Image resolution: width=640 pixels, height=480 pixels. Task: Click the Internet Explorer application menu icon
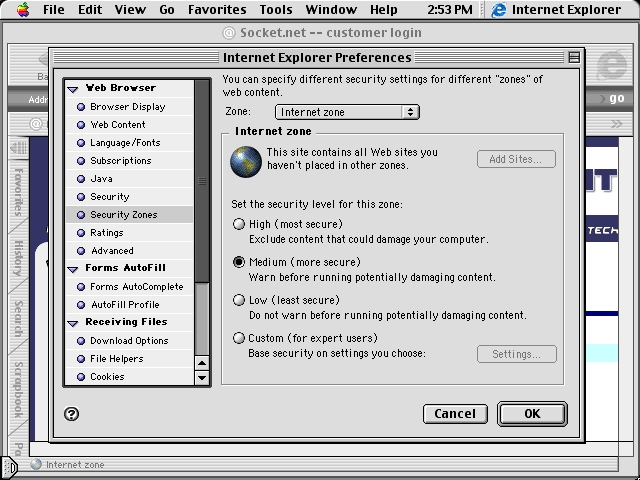(x=498, y=10)
